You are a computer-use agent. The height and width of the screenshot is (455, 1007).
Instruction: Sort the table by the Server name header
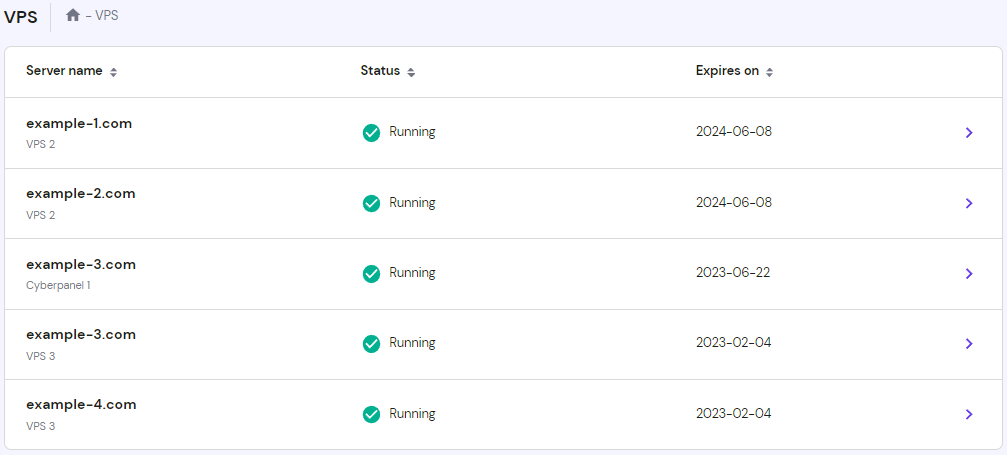pyautogui.click(x=66, y=71)
